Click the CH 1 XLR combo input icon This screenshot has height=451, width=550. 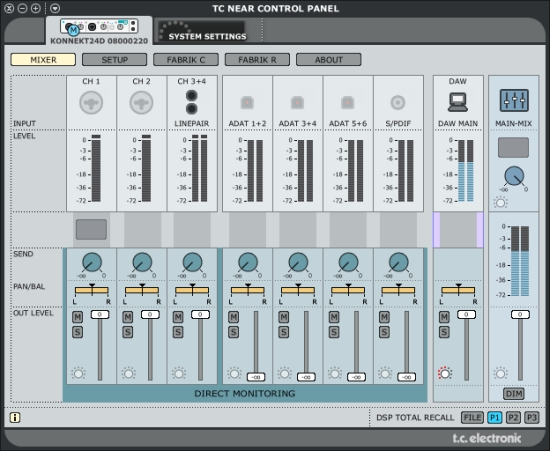[x=91, y=103]
